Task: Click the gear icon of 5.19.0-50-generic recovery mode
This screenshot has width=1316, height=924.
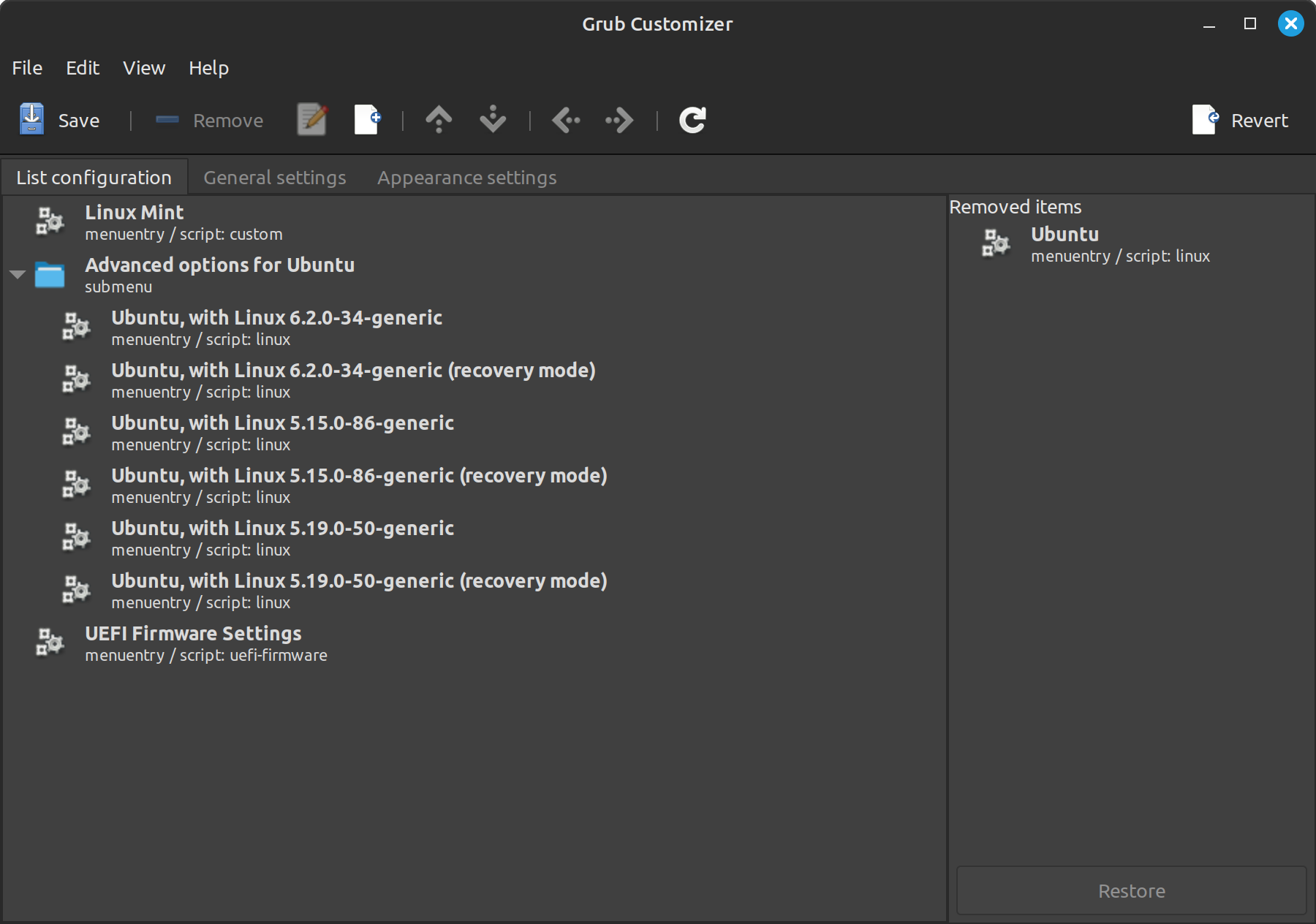Action: pos(76,590)
